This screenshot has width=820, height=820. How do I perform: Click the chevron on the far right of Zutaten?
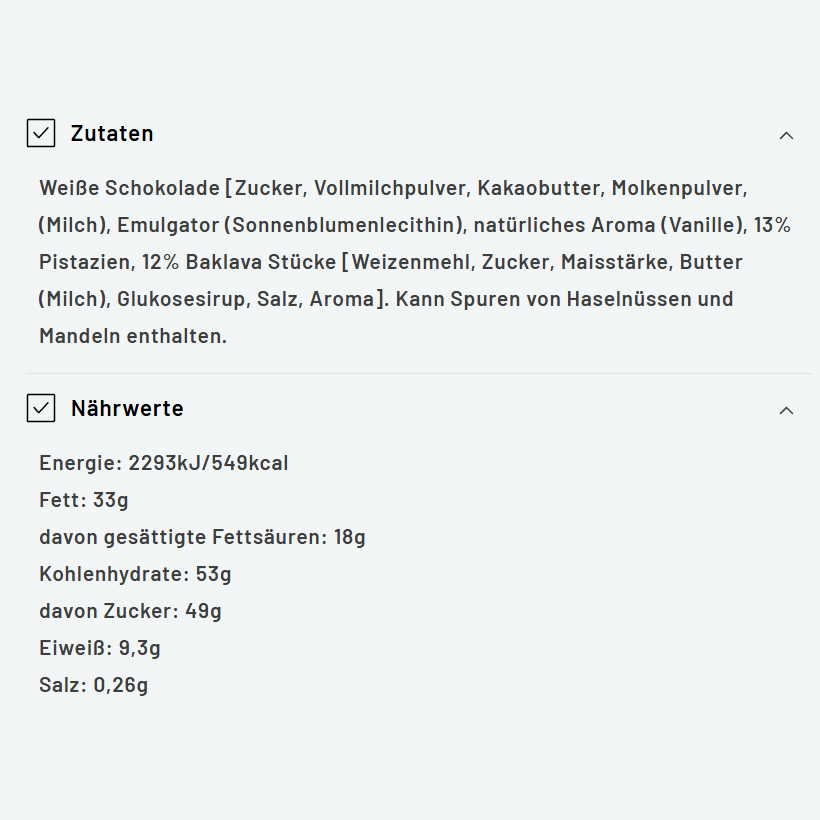(x=787, y=134)
